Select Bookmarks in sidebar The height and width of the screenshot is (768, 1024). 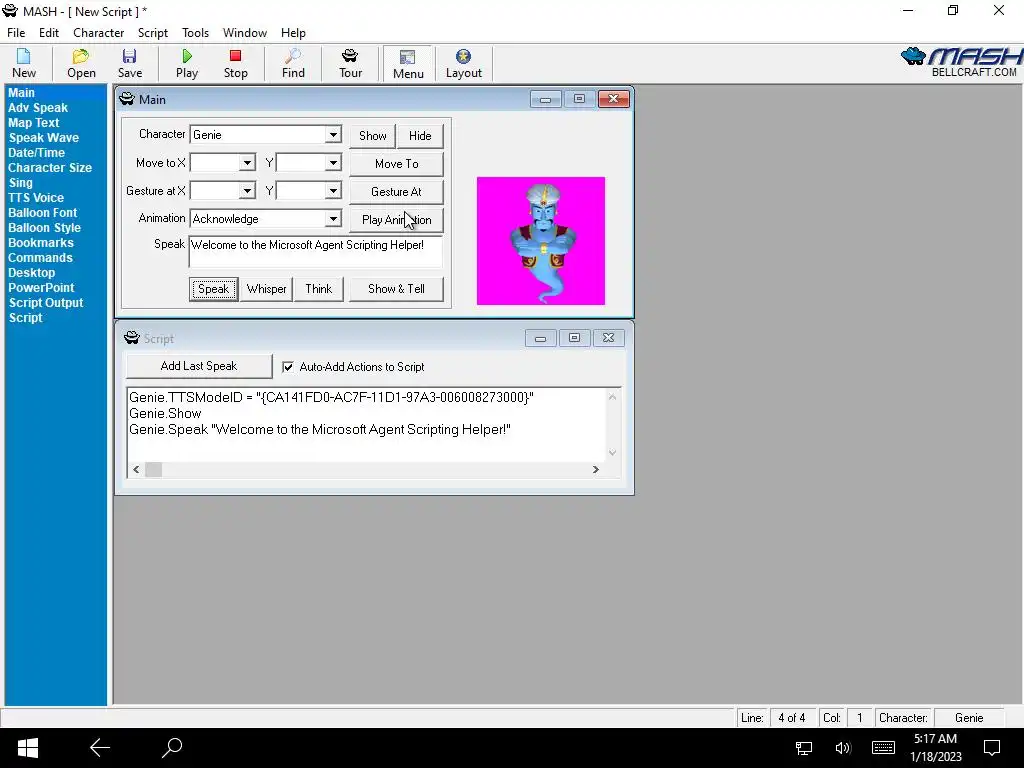tap(40, 243)
